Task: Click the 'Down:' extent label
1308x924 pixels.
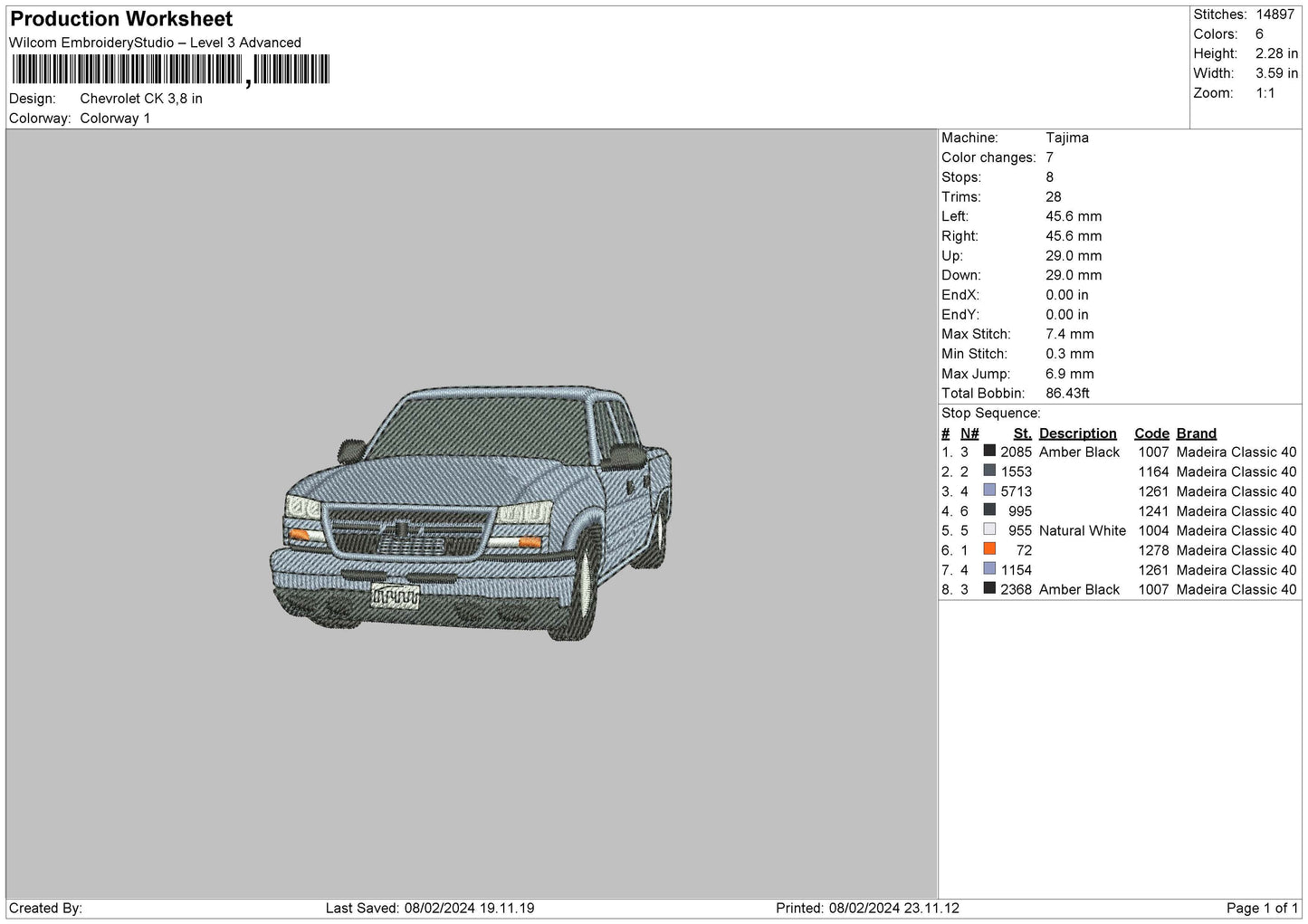Action: coord(961,275)
